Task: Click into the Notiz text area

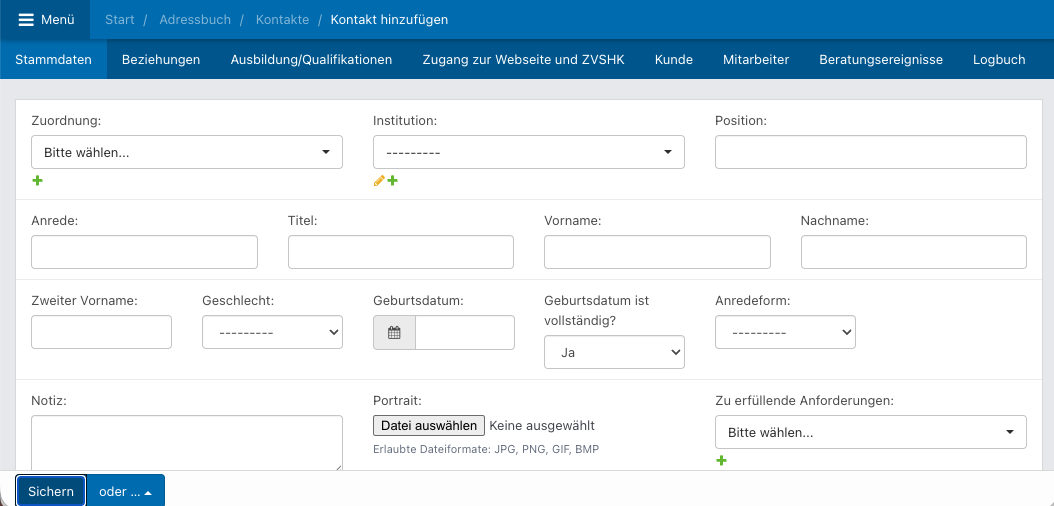Action: (x=187, y=443)
